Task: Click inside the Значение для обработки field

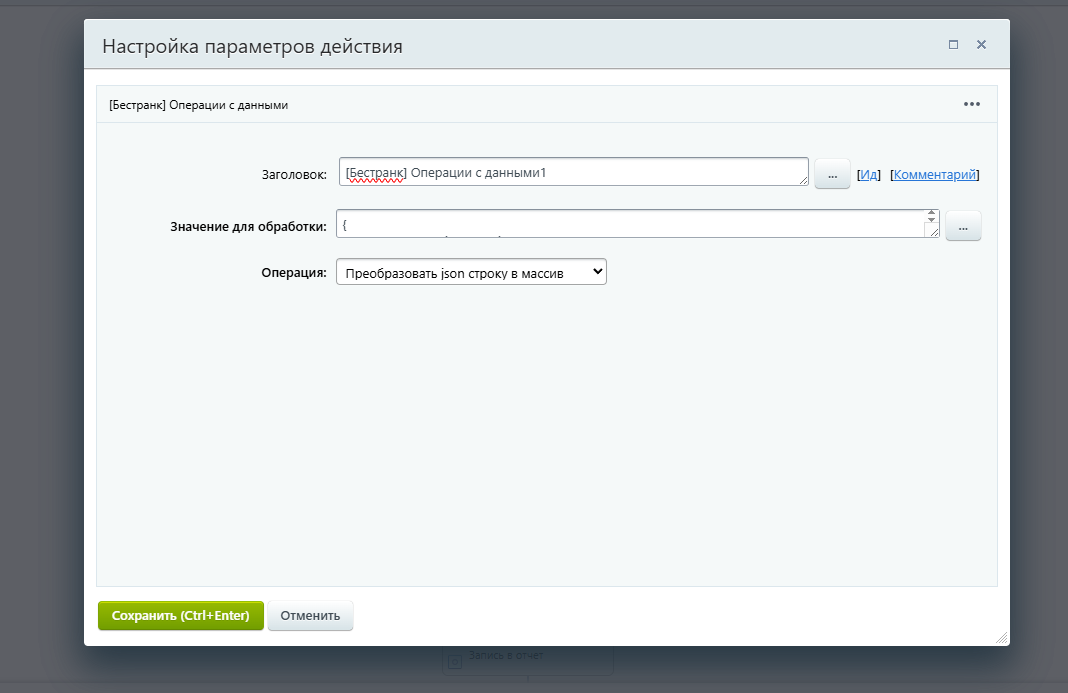Action: point(630,222)
